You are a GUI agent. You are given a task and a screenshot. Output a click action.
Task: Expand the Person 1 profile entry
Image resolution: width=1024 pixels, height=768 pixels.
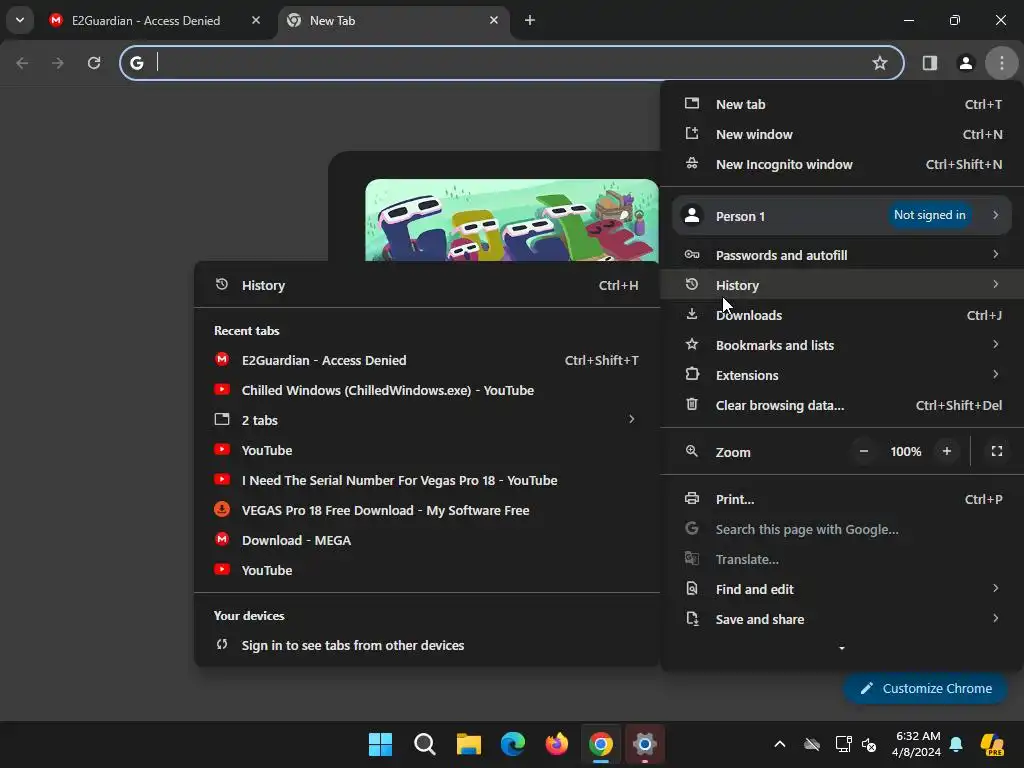[x=842, y=216]
